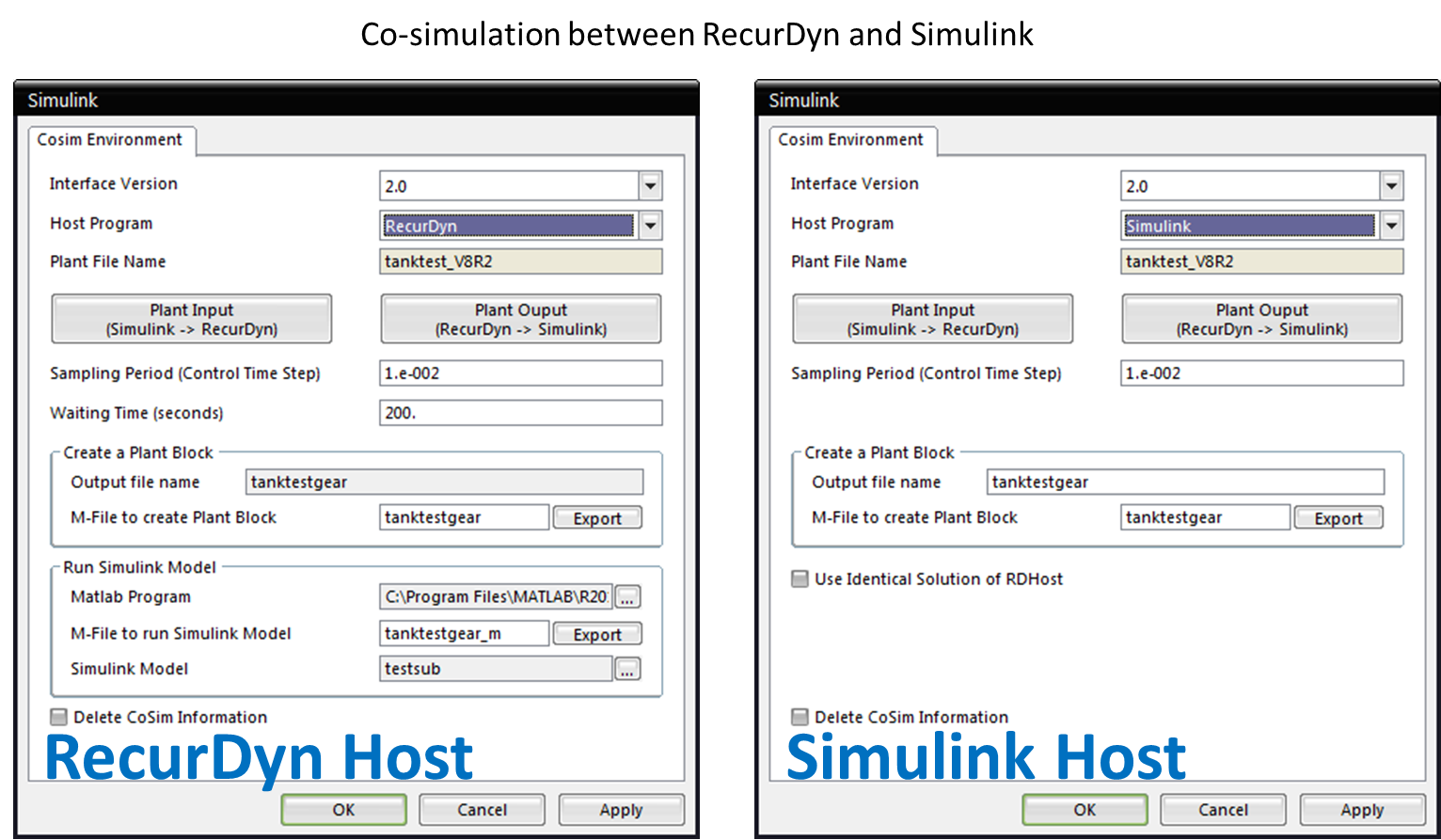
Task: Export M-File to run Simulink Model
Action: point(597,635)
